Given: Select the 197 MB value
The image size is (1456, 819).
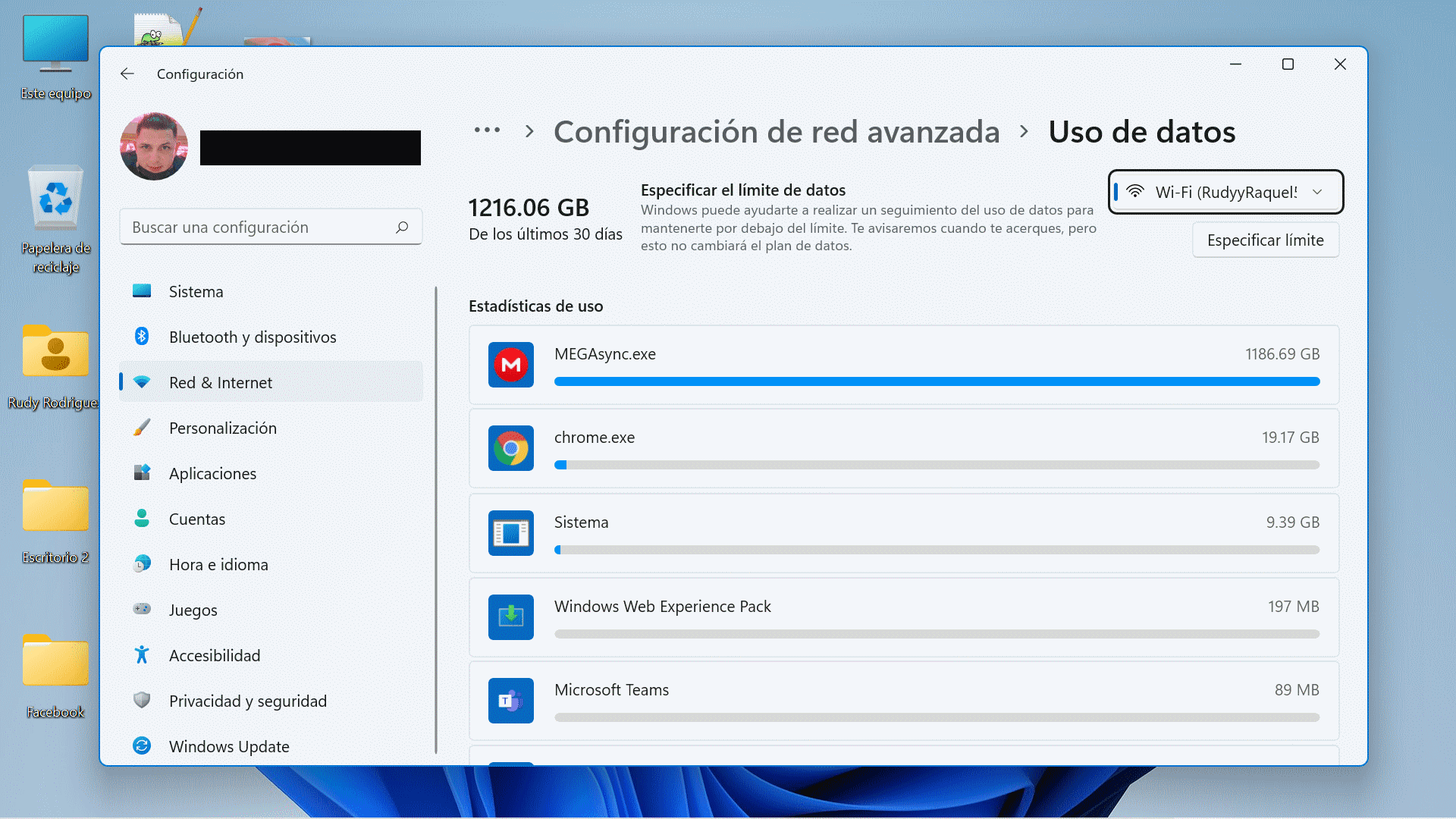Looking at the screenshot, I should point(1294,607).
